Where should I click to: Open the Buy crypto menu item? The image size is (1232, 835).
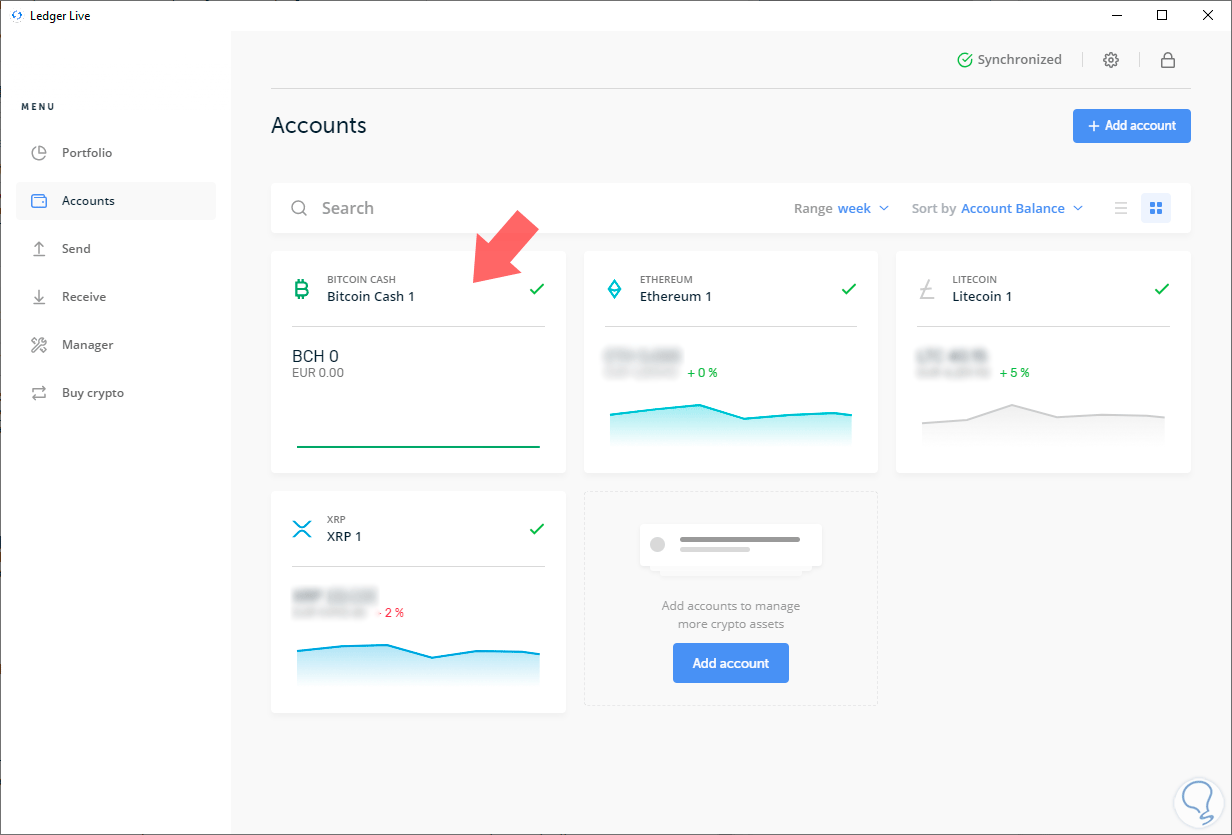[116, 393]
